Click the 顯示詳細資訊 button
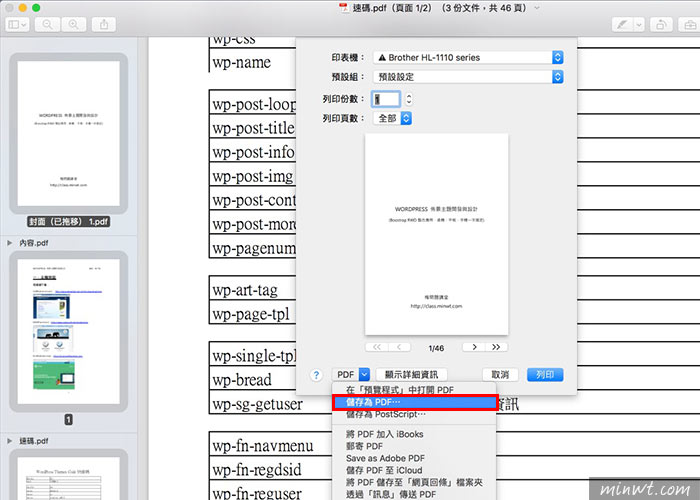This screenshot has height=500, width=700. [411, 375]
